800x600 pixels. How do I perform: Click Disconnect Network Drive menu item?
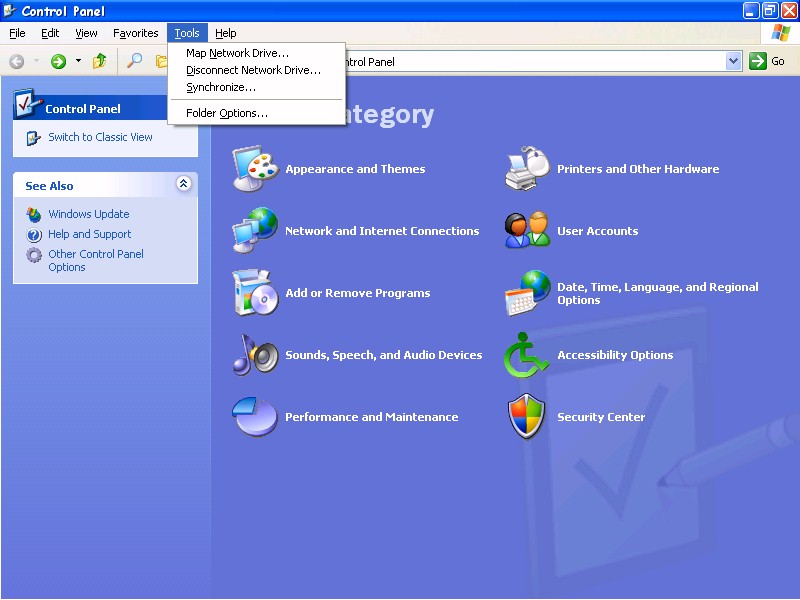point(253,70)
